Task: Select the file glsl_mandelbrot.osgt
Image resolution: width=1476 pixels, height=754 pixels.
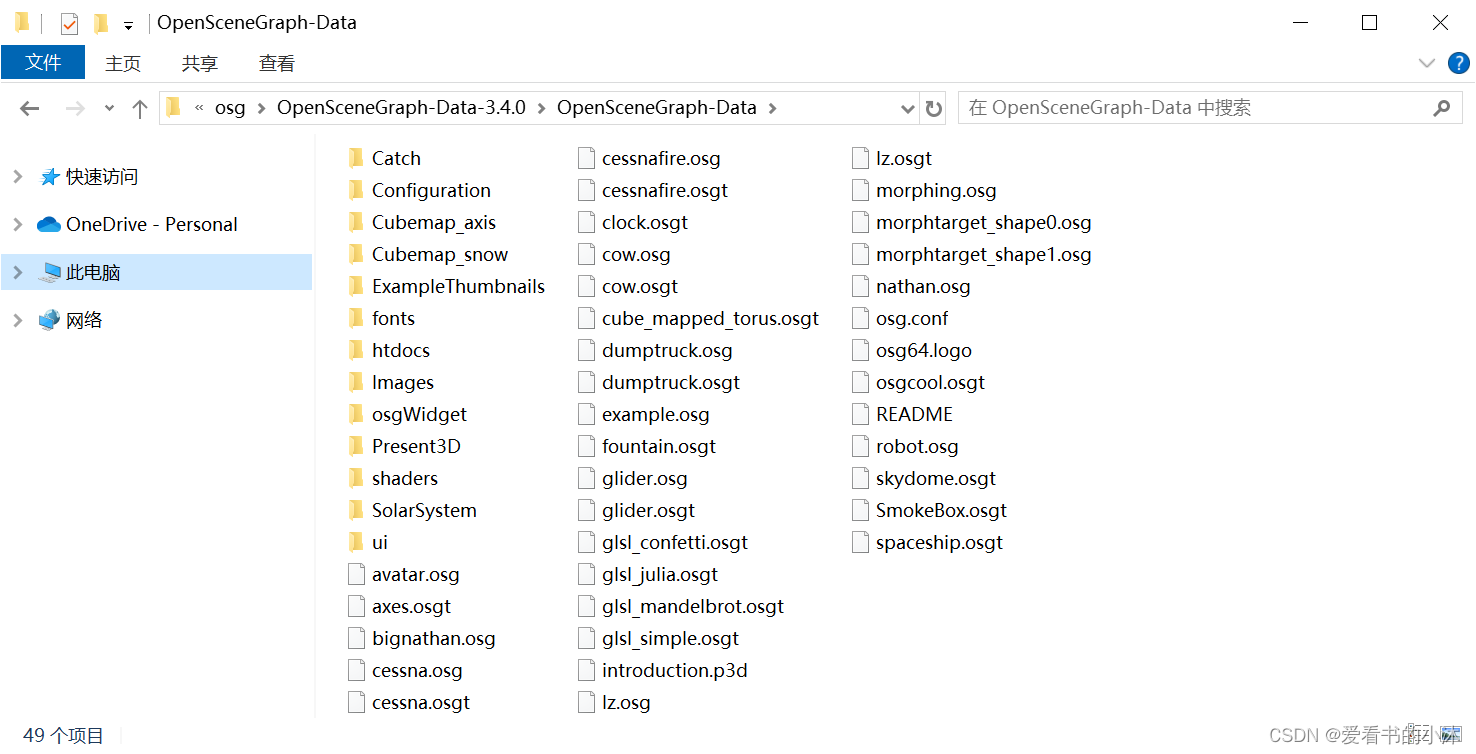Action: (693, 606)
